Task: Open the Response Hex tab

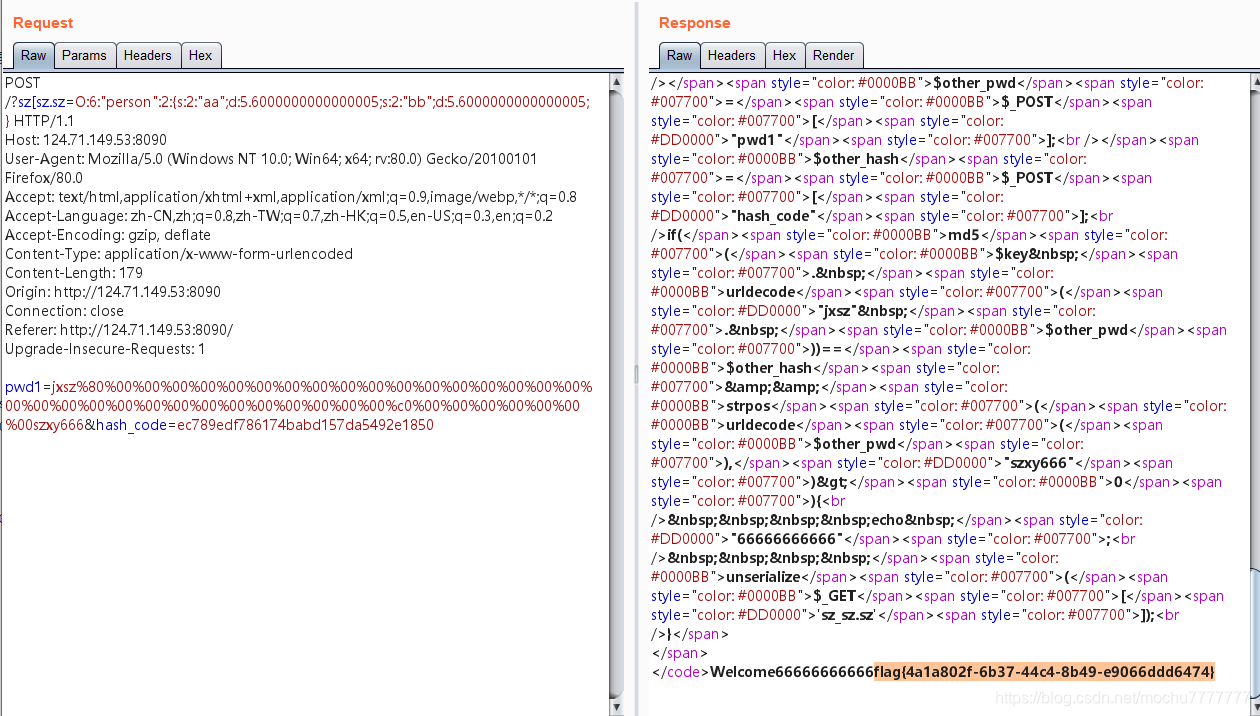Action: [x=785, y=56]
